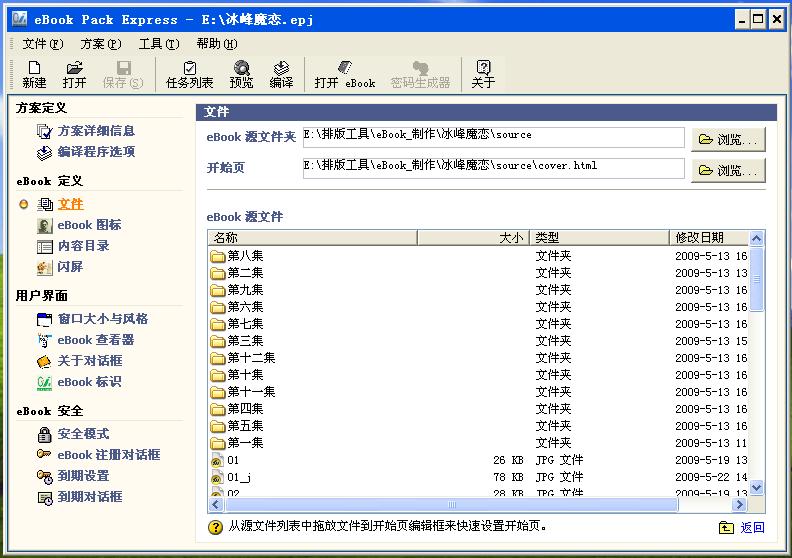This screenshot has height=558, width=792.
Task: Open 编译程序选项 in the sidebar
Action: coord(86,152)
